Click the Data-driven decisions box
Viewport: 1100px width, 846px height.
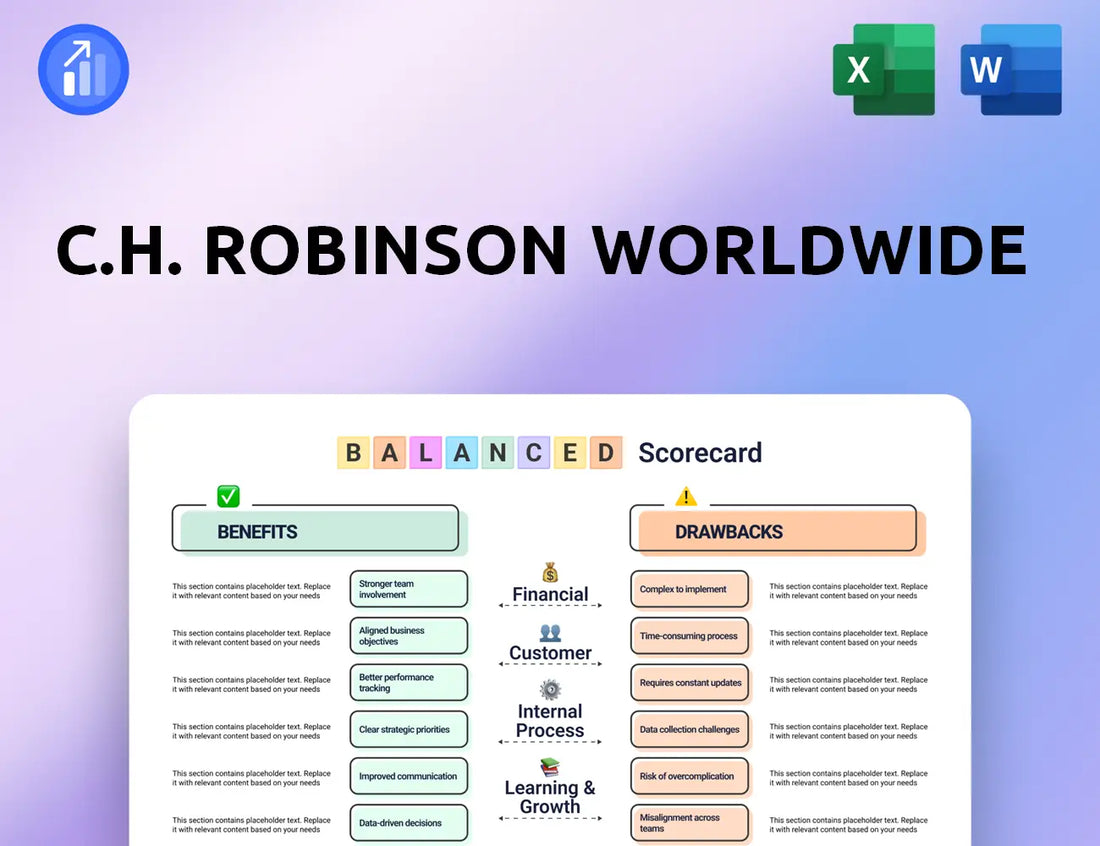(409, 823)
